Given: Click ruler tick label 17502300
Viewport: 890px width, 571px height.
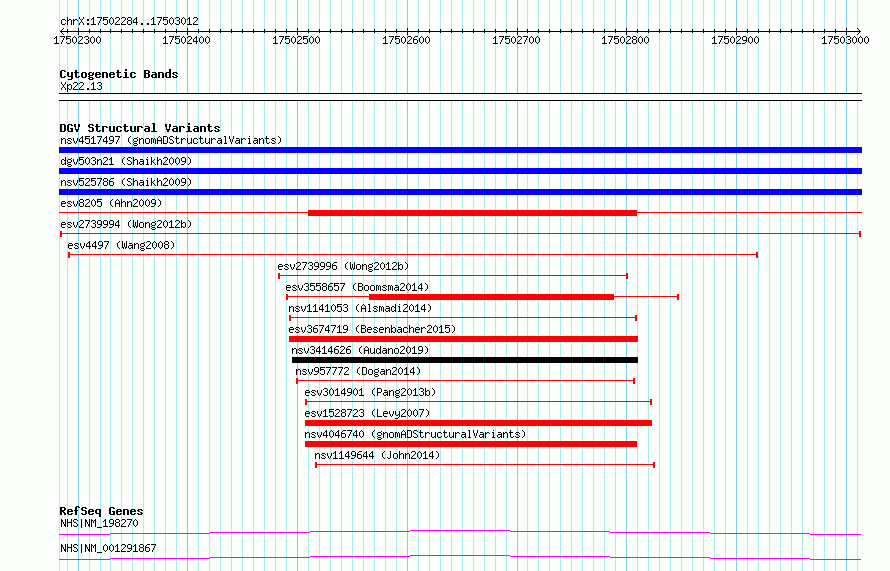Looking at the screenshot, I should [77, 40].
